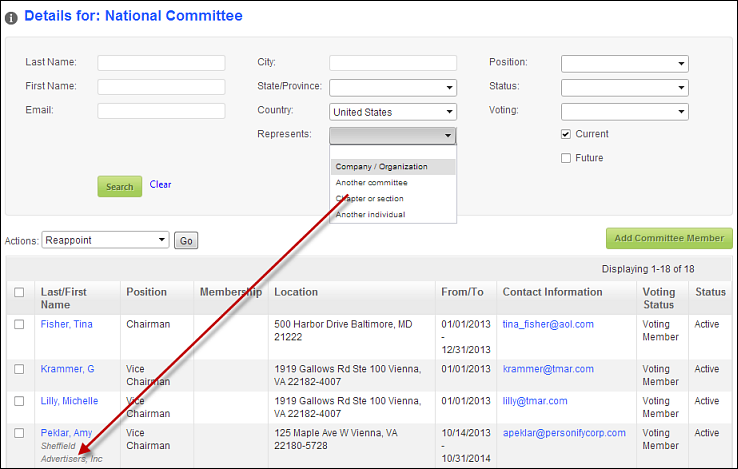Open the Peklar, Amy member link
The width and height of the screenshot is (738, 469).
click(66, 433)
